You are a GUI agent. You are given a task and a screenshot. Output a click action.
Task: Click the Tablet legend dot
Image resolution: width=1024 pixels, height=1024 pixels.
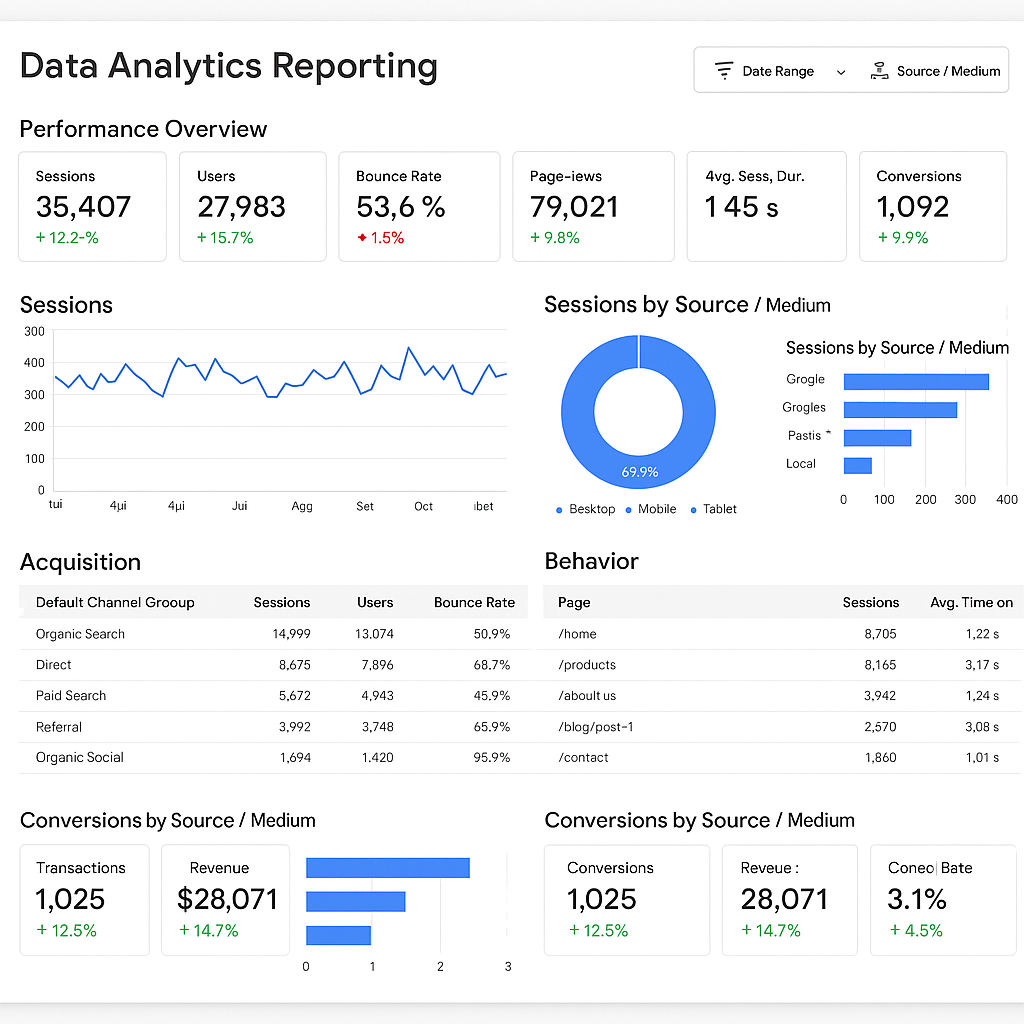(694, 510)
